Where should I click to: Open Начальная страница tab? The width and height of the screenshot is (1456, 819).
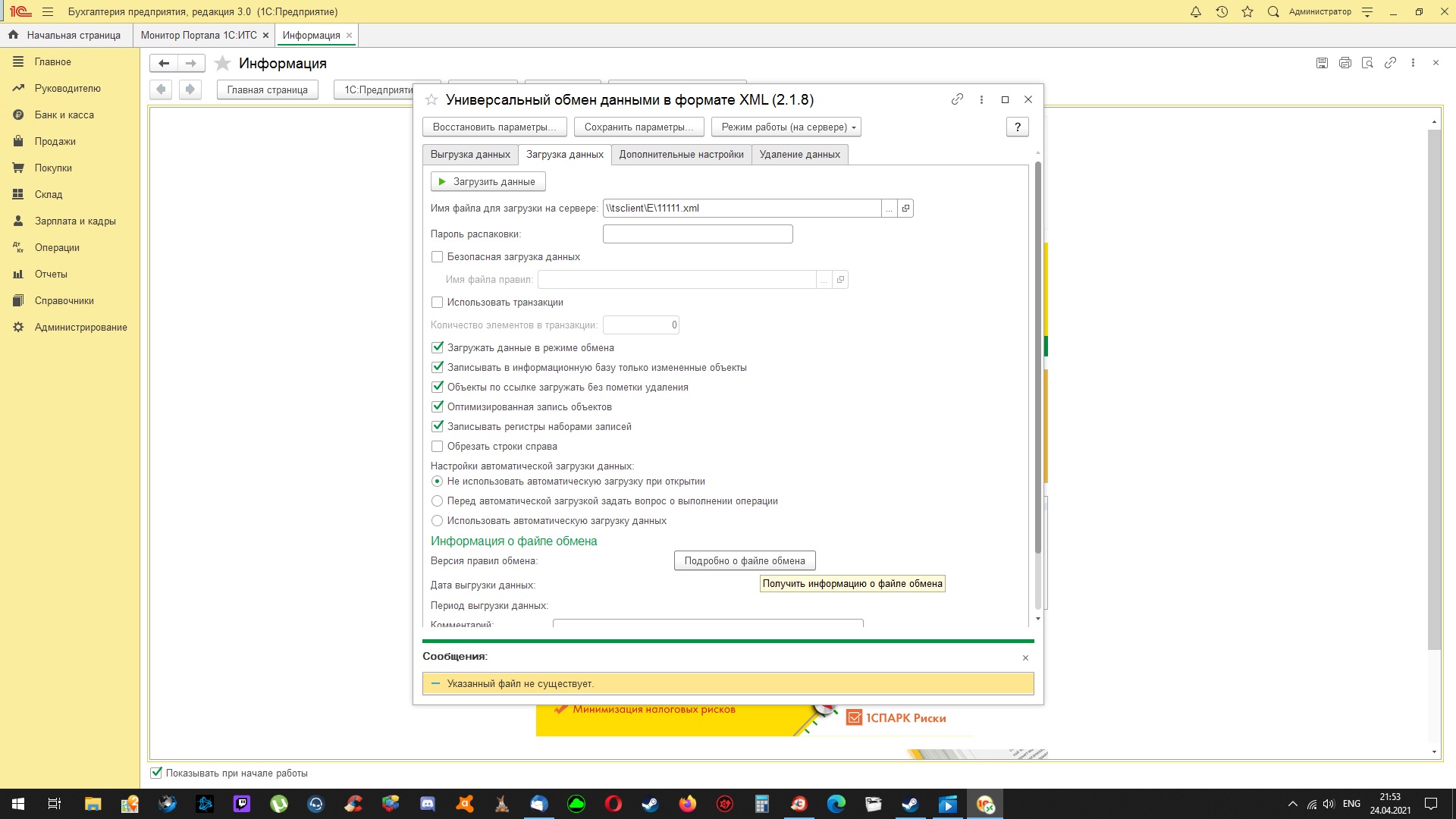65,36
